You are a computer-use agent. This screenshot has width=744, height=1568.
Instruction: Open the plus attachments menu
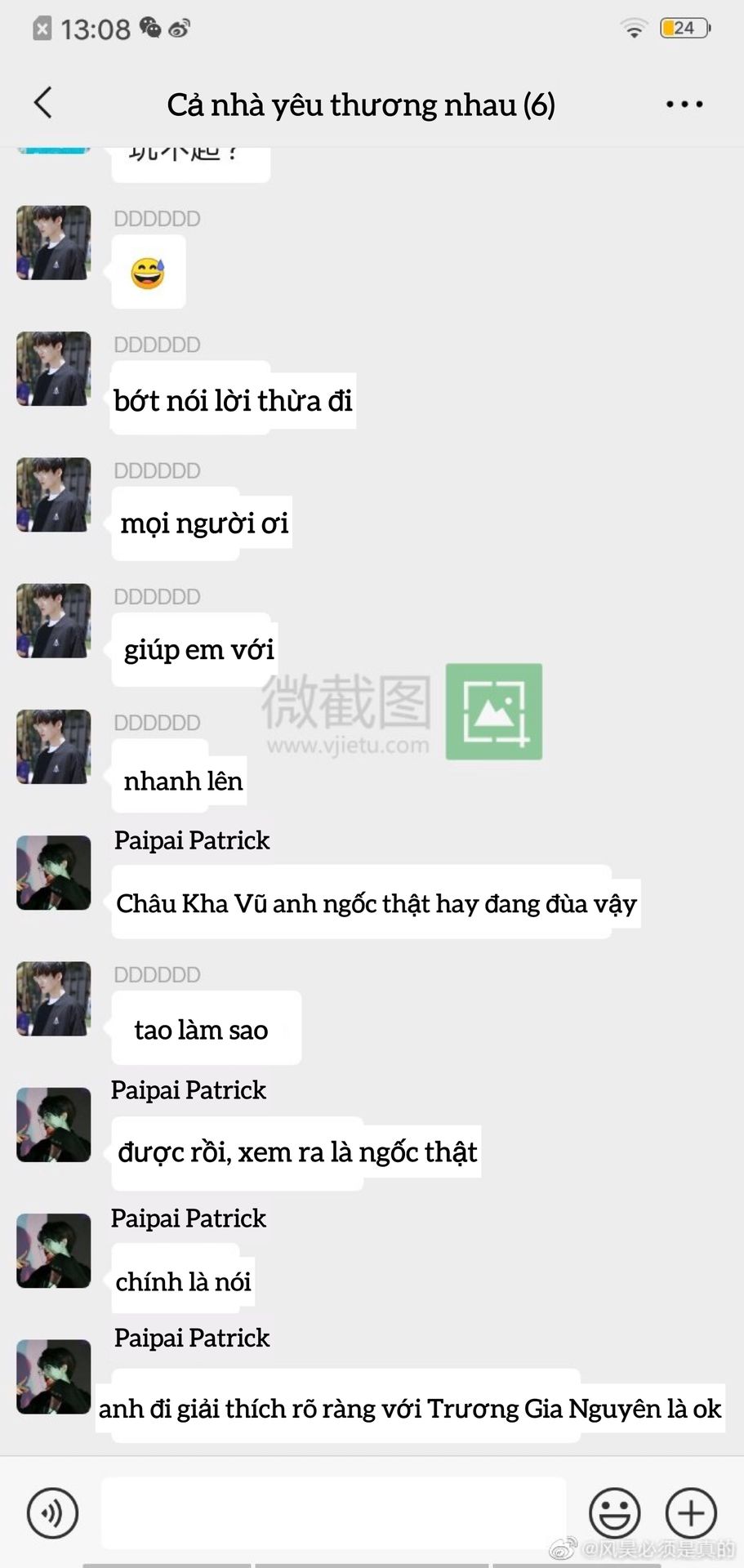pyautogui.click(x=691, y=1512)
